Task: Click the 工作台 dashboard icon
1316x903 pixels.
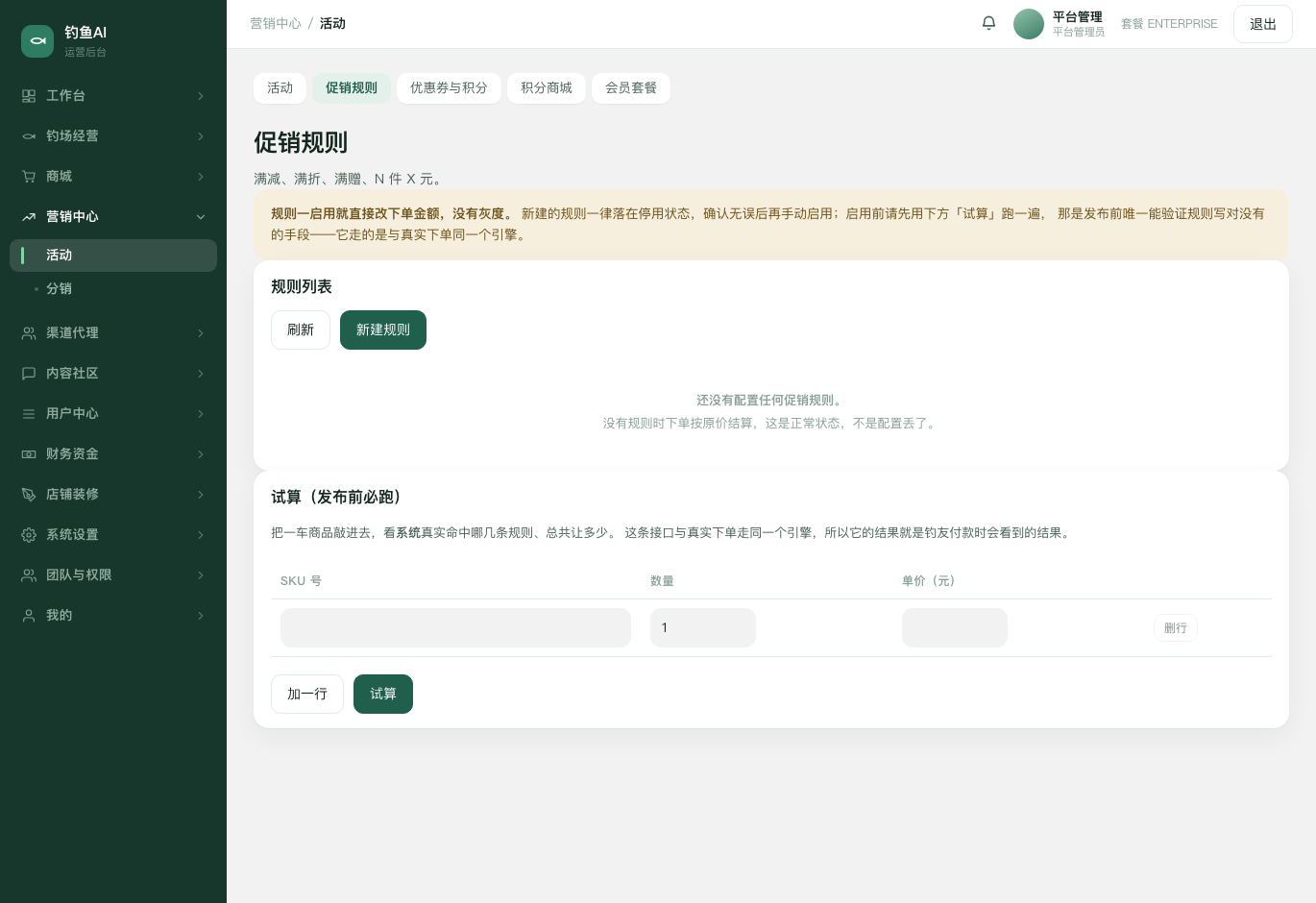Action: (29, 96)
